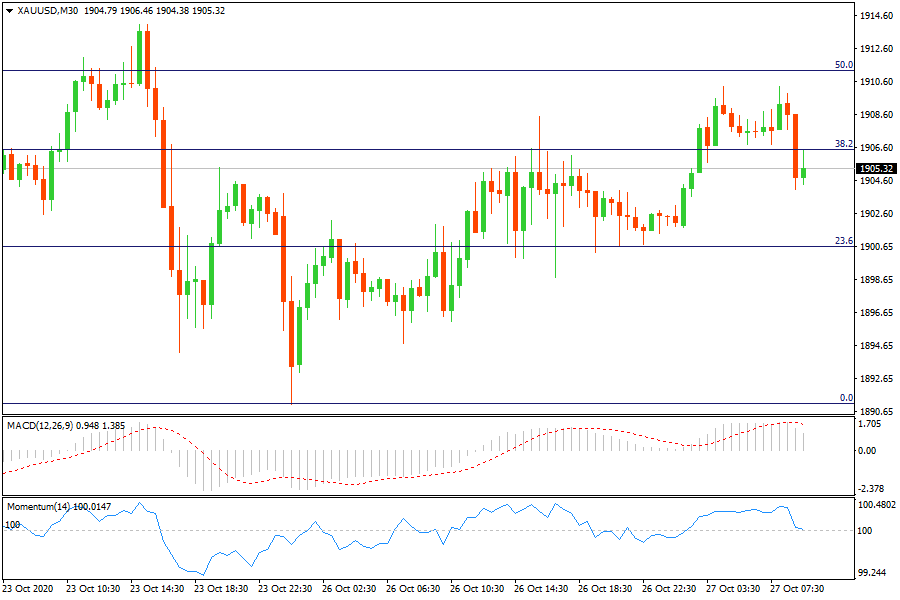This screenshot has width=900, height=600.
Task: Select the 50.0 Fibonacci level label
Action: 843,65
